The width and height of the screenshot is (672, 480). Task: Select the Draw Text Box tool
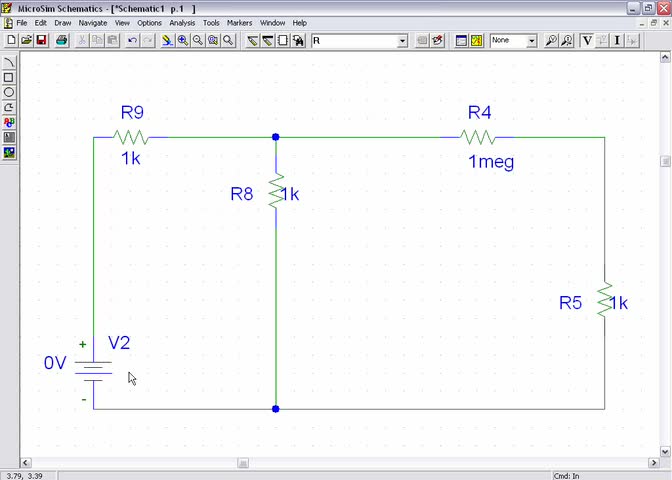tap(9, 138)
